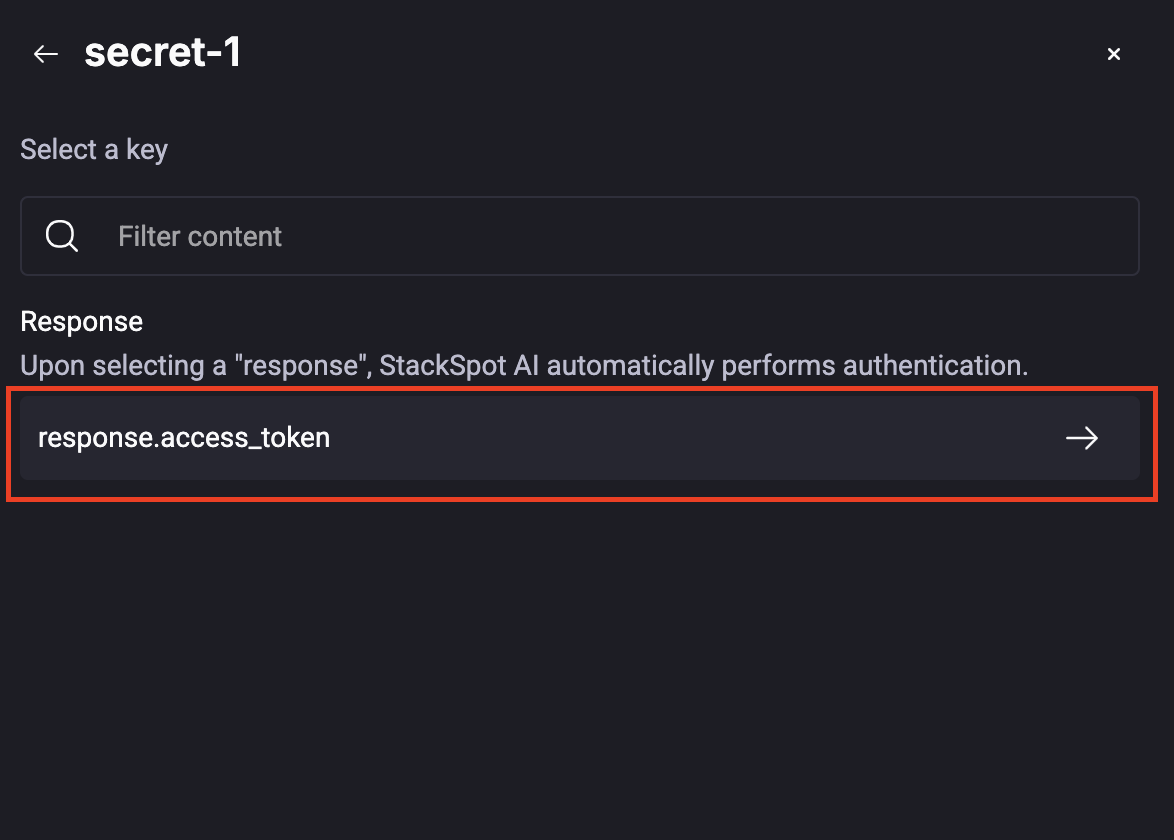Click the secret-1 panel title

pos(162,53)
